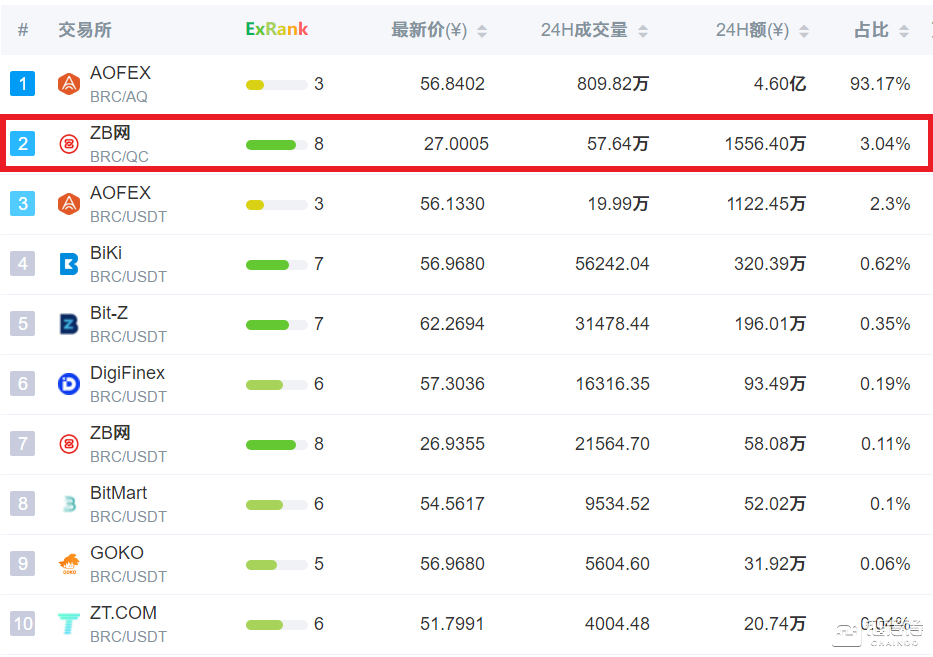Click the GOKO orange logo
Image resolution: width=933 pixels, height=657 pixels.
point(68,563)
